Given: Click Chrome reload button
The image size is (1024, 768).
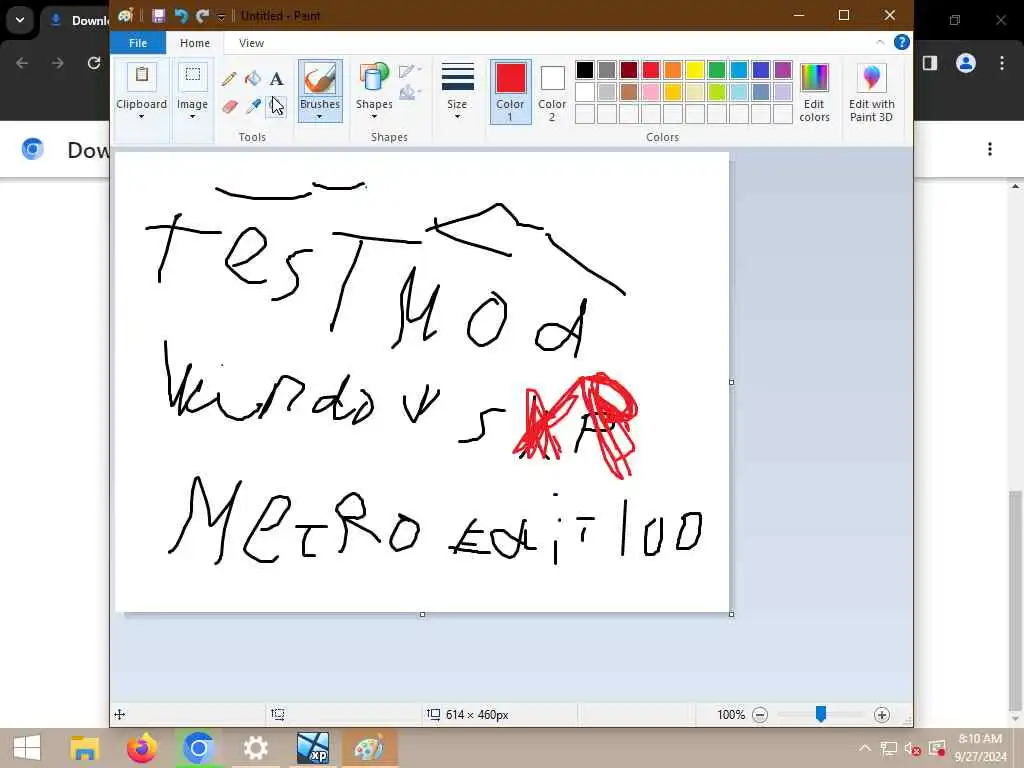Looking at the screenshot, I should [x=94, y=63].
